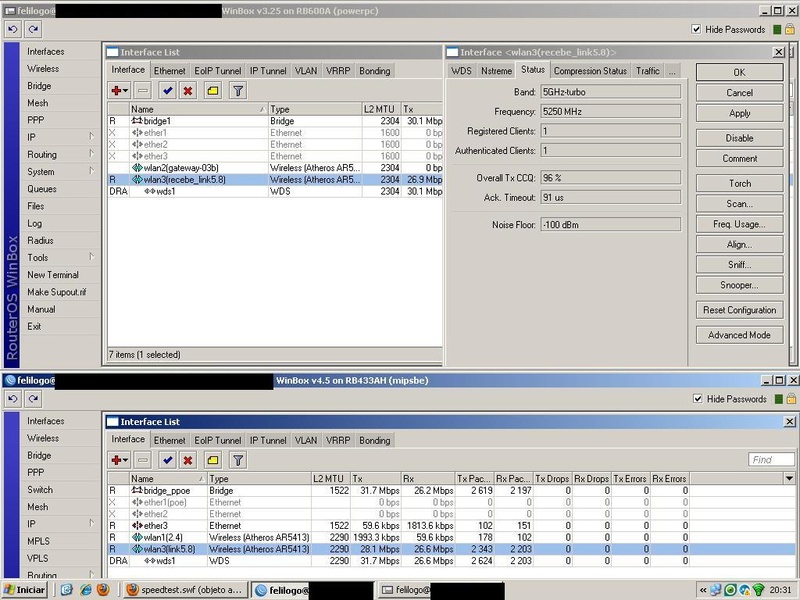Viewport: 800px width, 600px height.
Task: Click the funnel Filter icon in the upper Interface List
Action: pyautogui.click(x=238, y=91)
